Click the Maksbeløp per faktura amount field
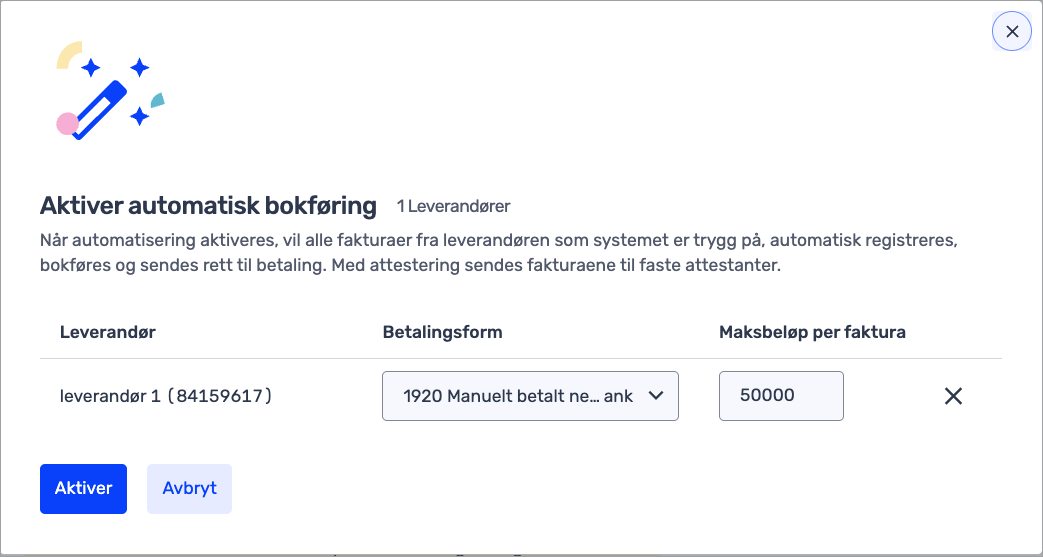This screenshot has width=1043, height=557. (780, 396)
